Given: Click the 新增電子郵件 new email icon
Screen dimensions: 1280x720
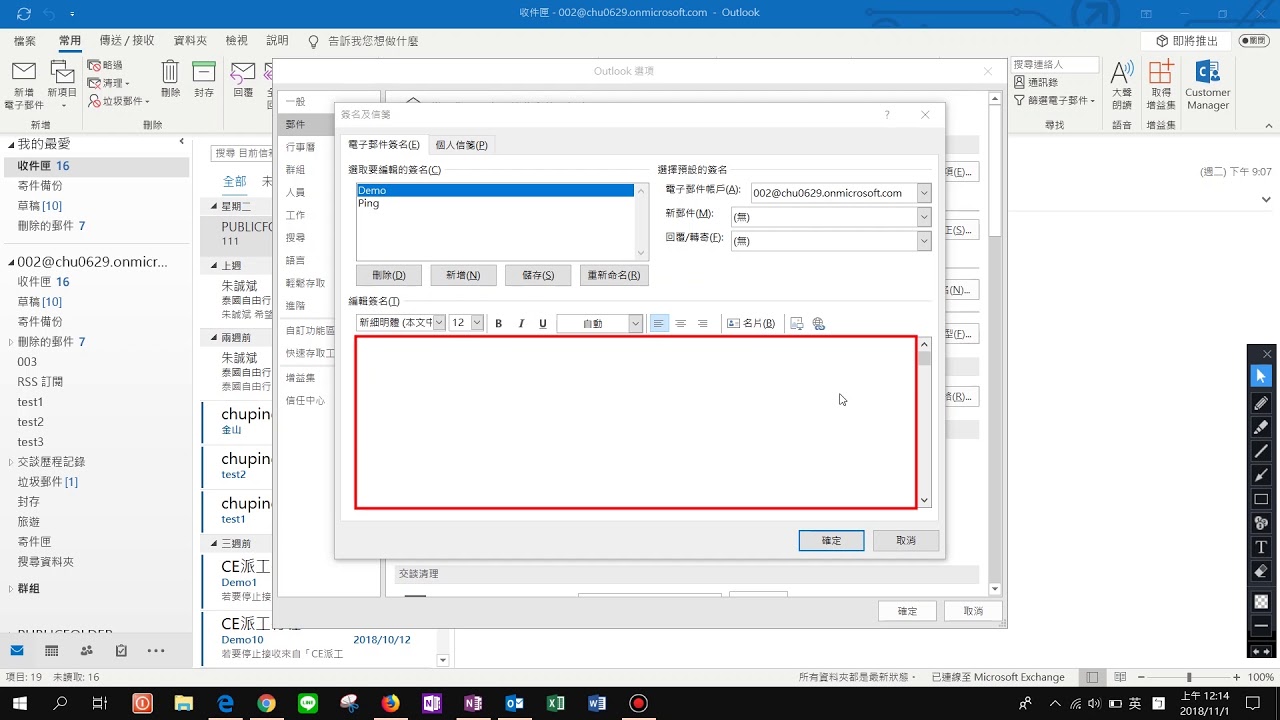Looking at the screenshot, I should pos(24,73).
